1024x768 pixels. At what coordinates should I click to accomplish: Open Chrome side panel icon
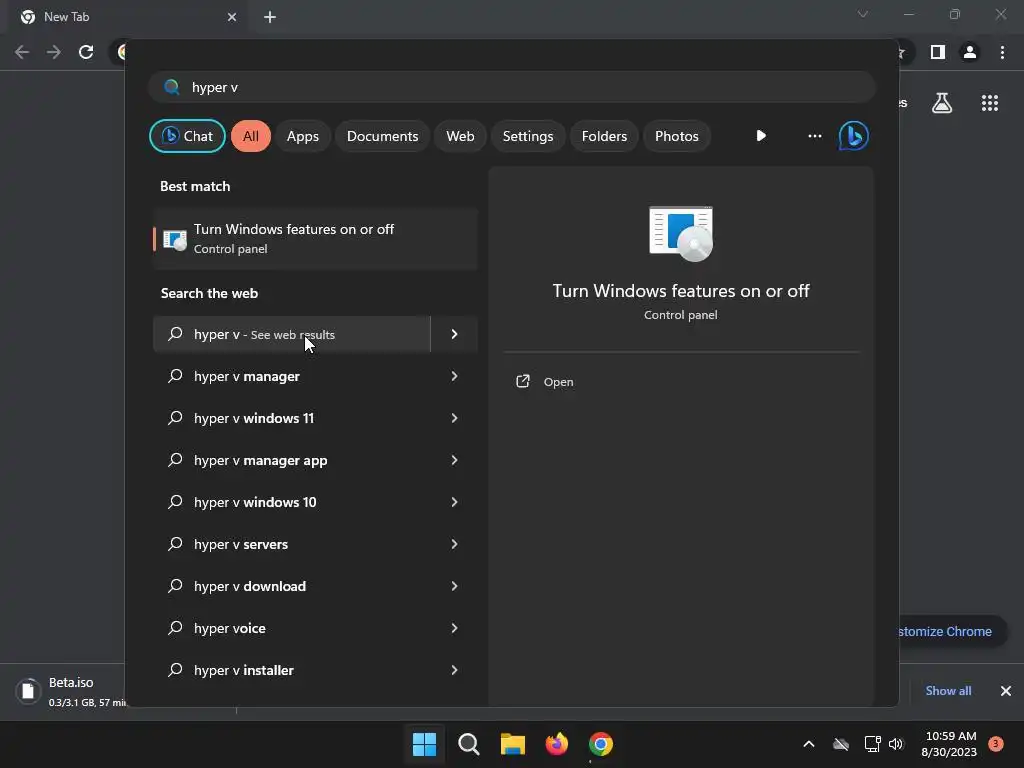coord(937,52)
